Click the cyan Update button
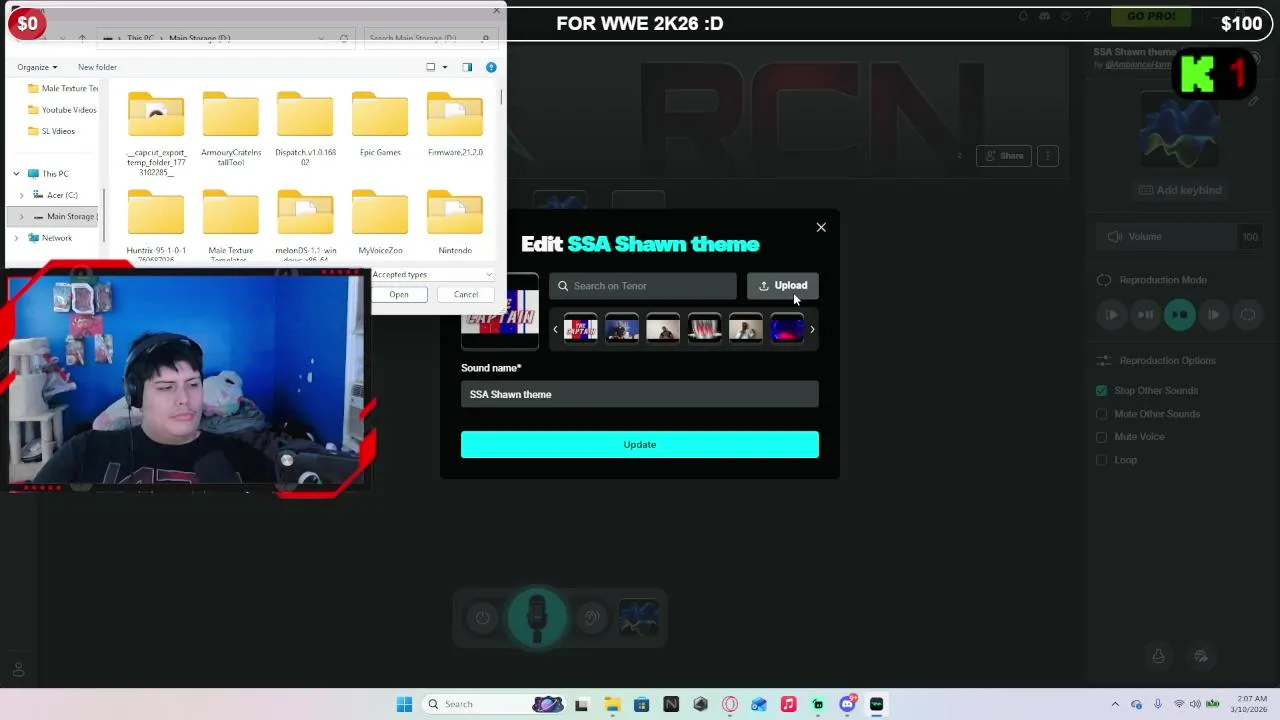The image size is (1280, 720). [640, 444]
